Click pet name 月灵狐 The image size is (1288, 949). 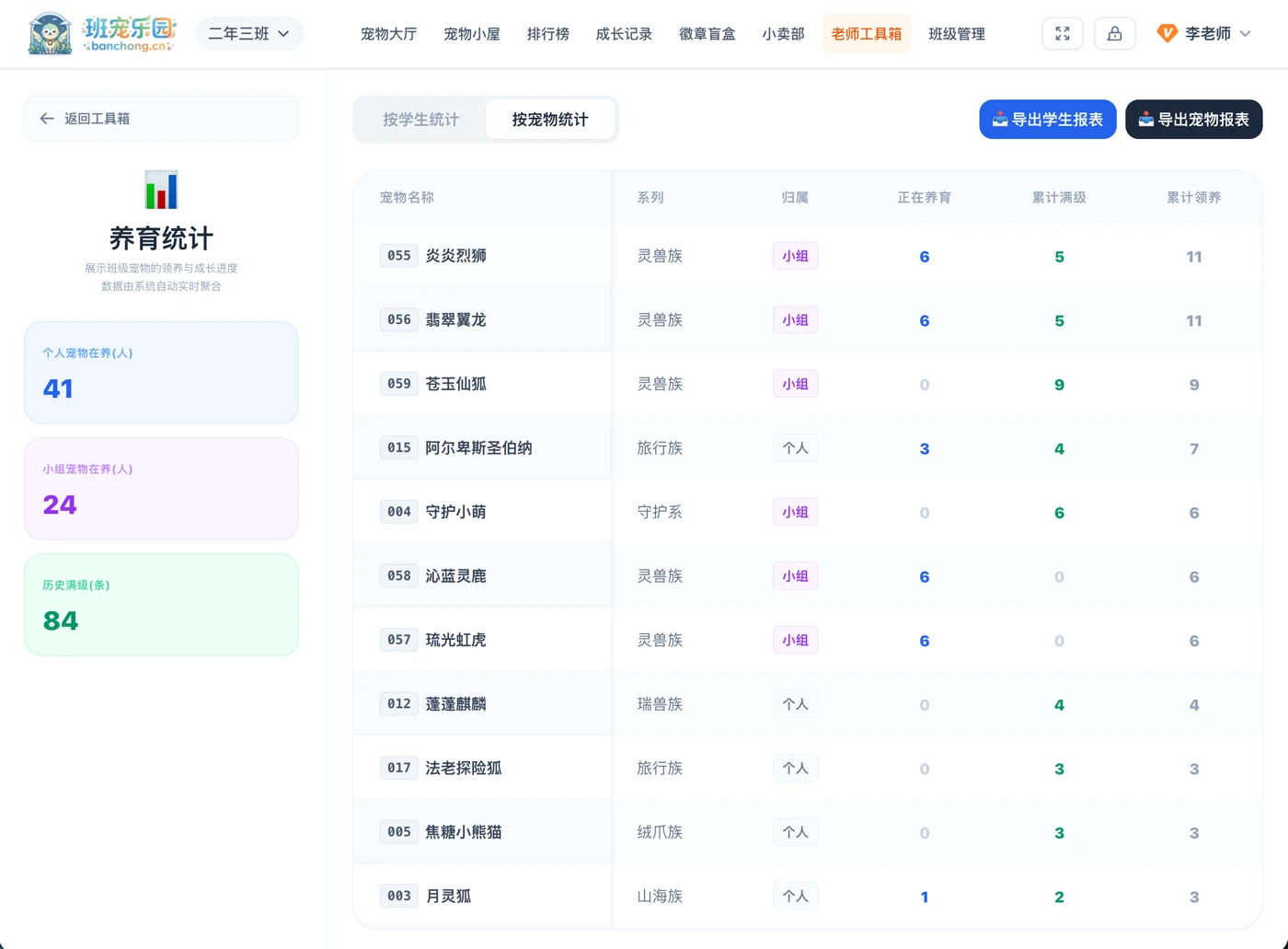[449, 896]
